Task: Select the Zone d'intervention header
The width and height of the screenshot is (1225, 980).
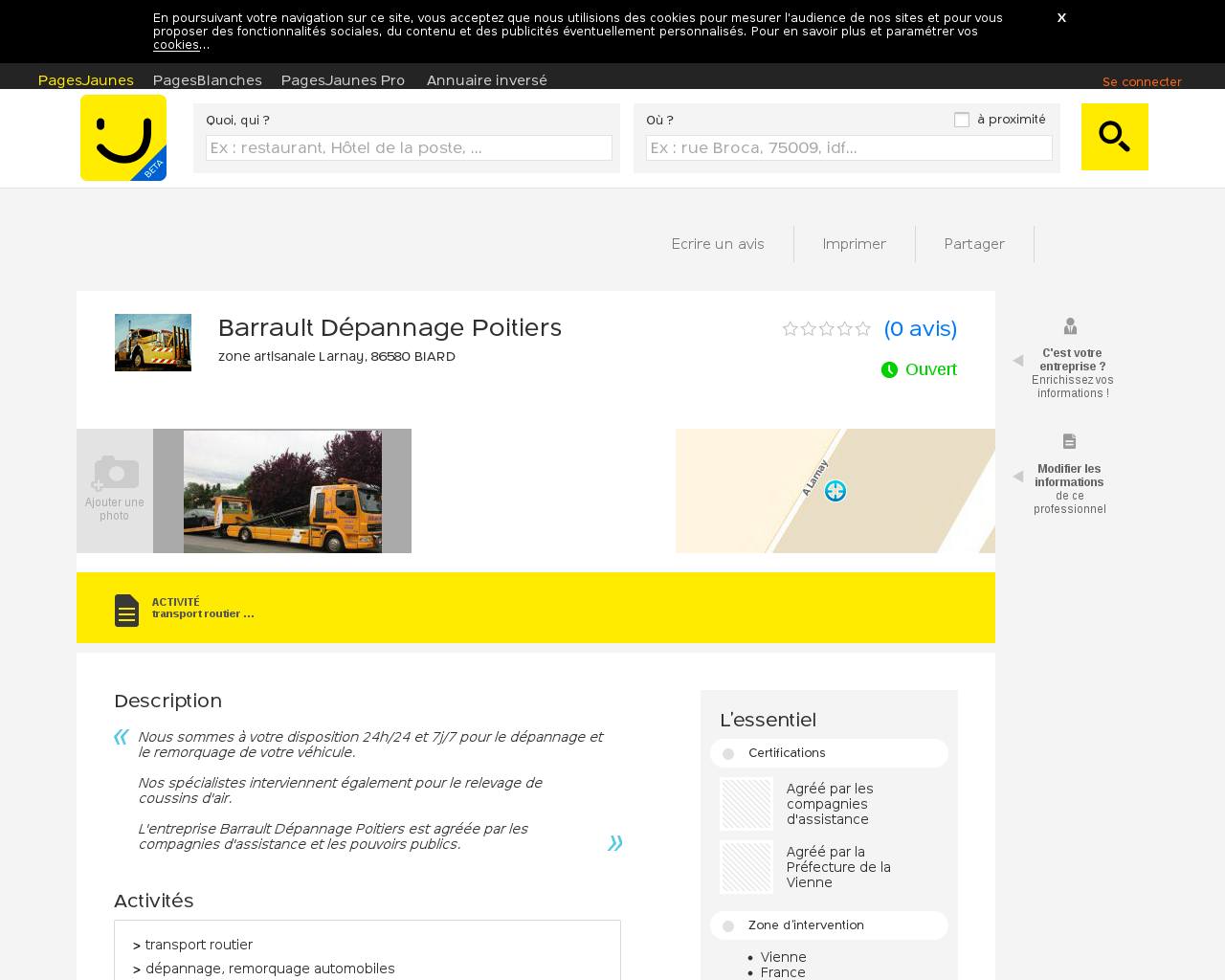Action: (x=829, y=925)
